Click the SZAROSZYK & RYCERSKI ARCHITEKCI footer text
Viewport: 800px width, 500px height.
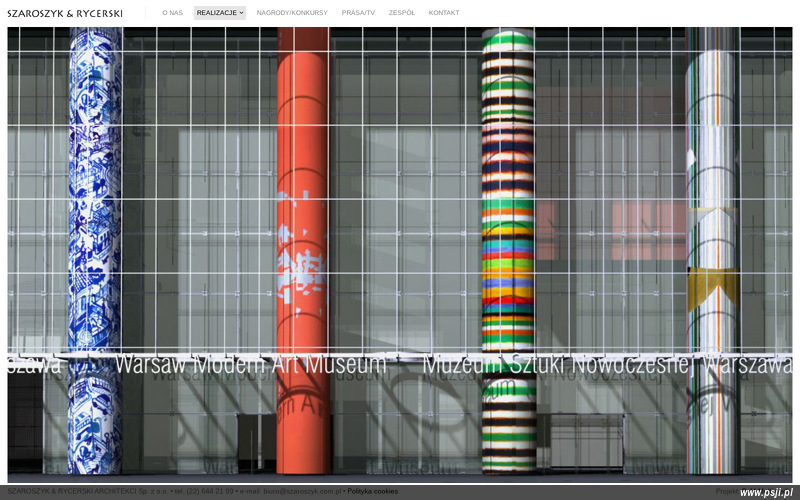(72, 491)
